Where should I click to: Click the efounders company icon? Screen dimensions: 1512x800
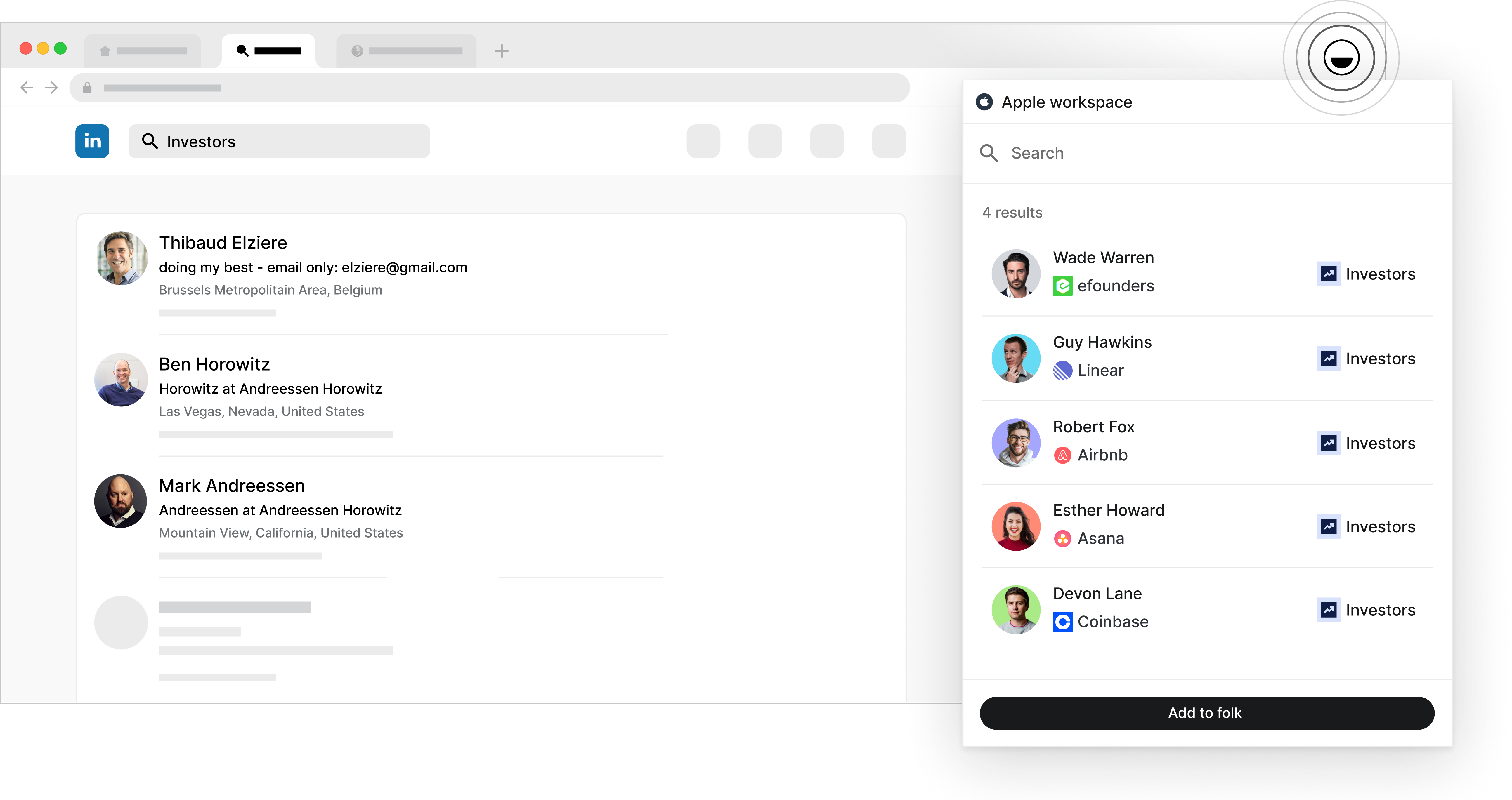click(x=1062, y=286)
